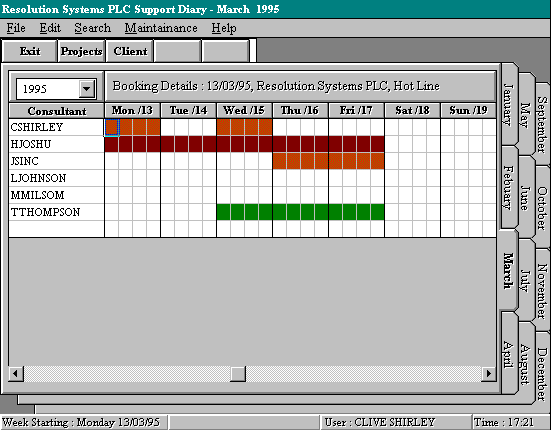Click the left scroll arrow
The image size is (551, 430).
tap(15, 373)
